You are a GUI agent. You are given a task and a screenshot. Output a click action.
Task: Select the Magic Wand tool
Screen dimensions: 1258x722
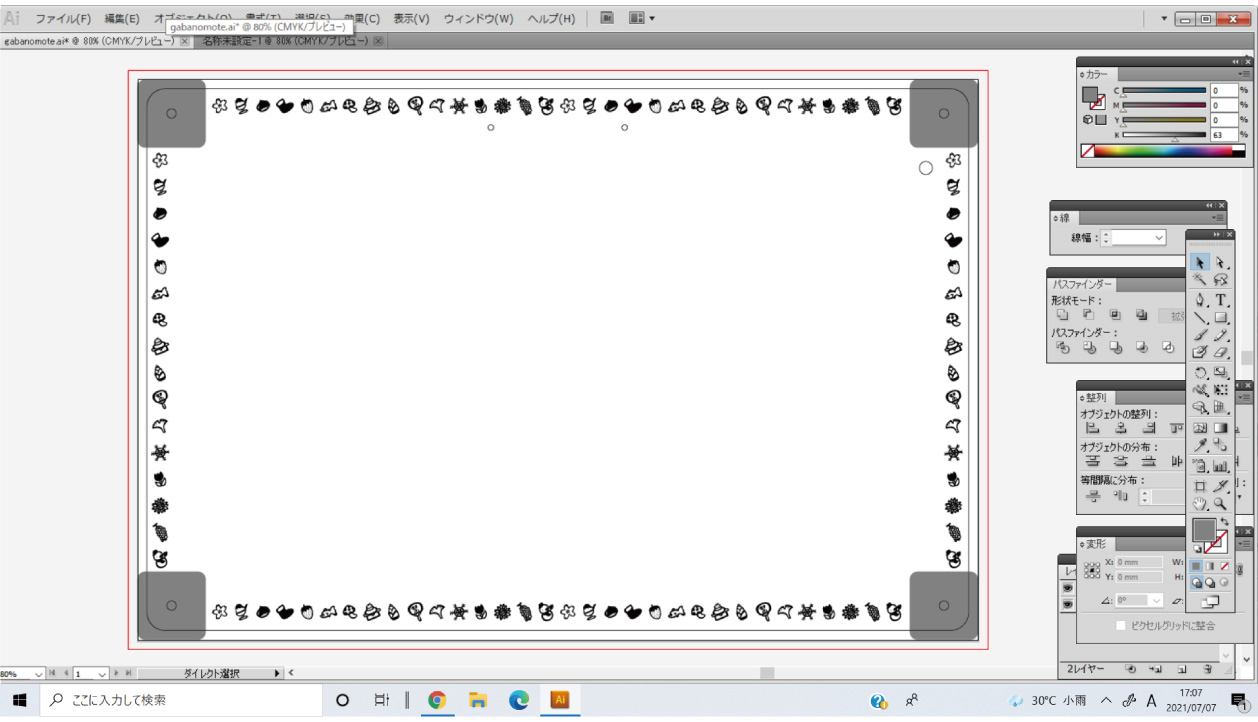click(1200, 281)
